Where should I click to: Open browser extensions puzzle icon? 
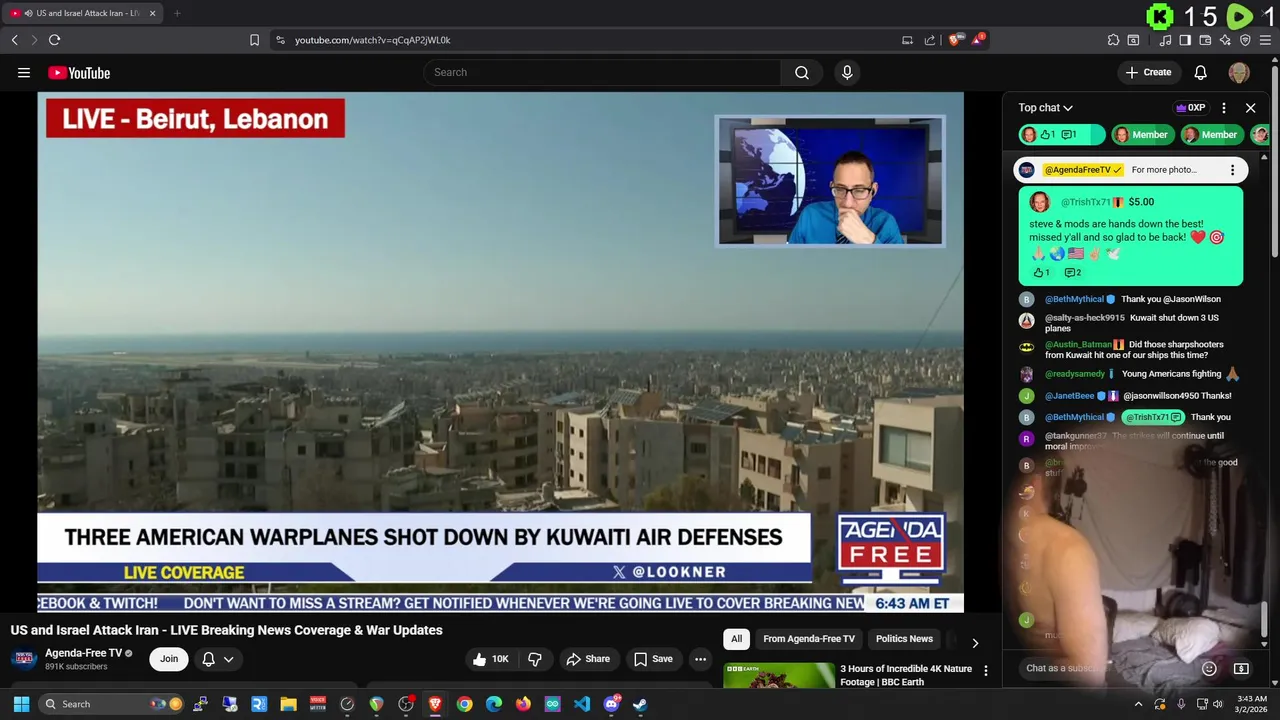(x=1113, y=40)
